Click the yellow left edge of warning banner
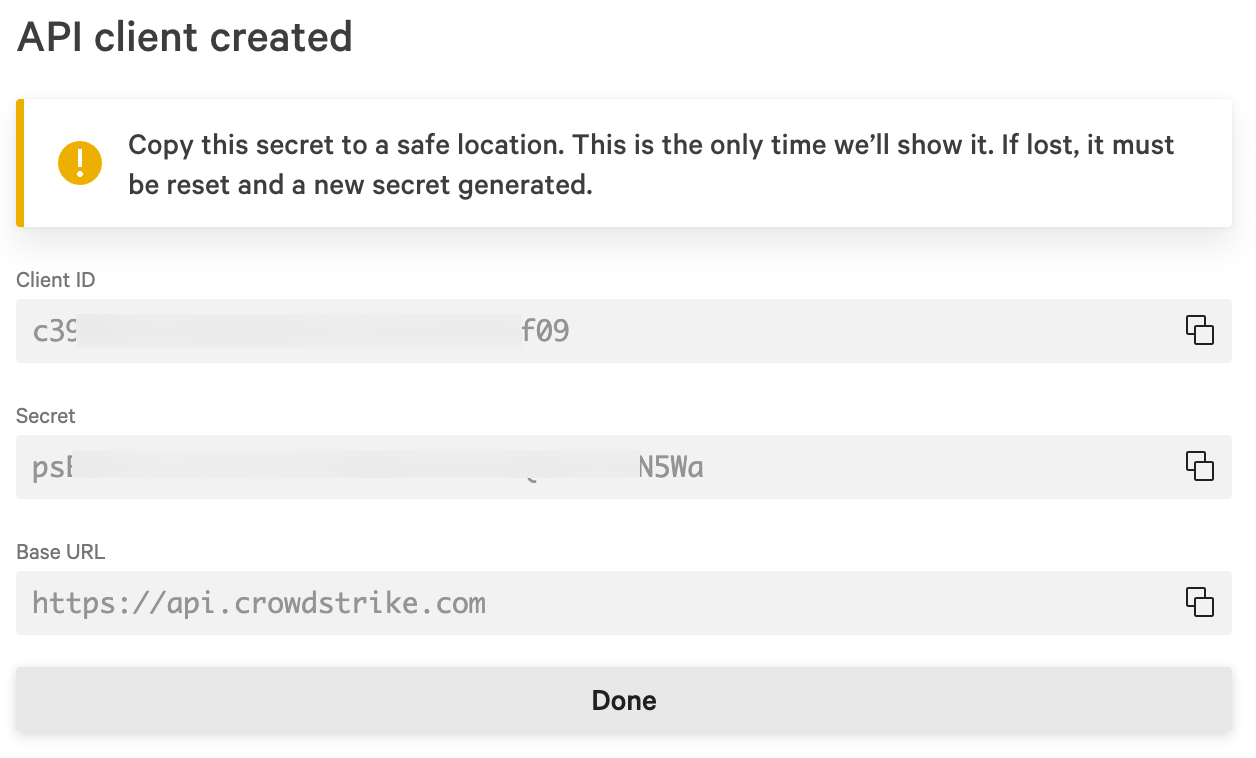Screen dimensions: 1256x758 pos(20,163)
